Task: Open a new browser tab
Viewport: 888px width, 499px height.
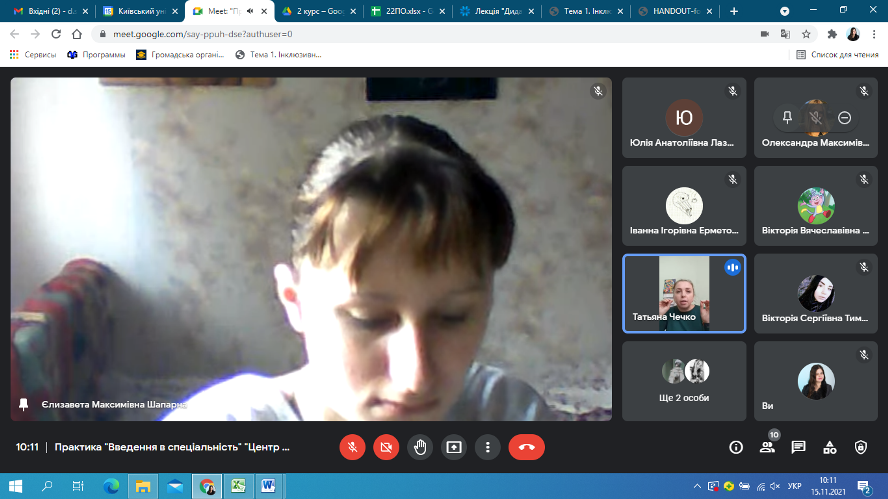Action: coord(734,11)
